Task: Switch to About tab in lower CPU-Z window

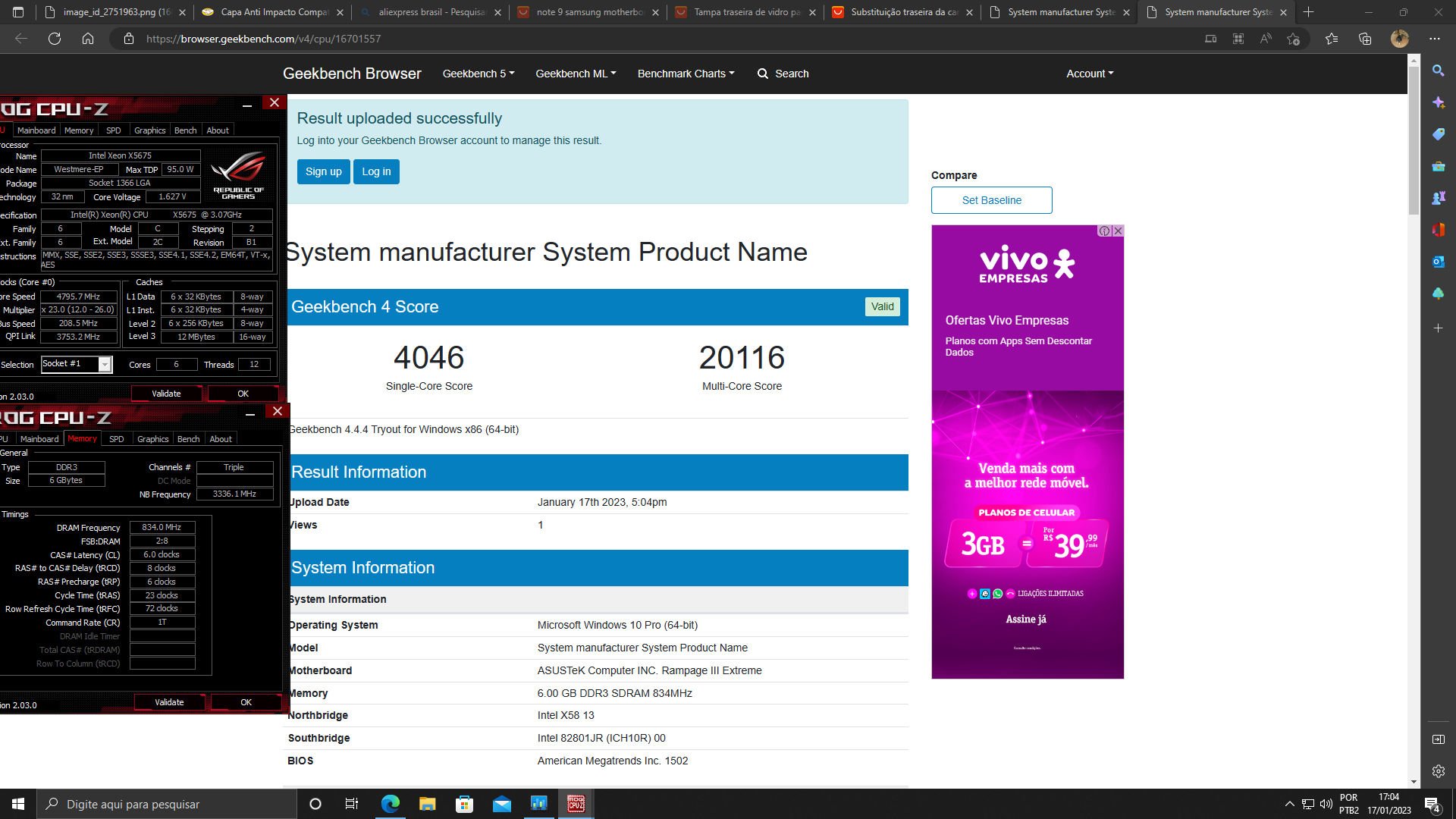Action: tap(221, 439)
